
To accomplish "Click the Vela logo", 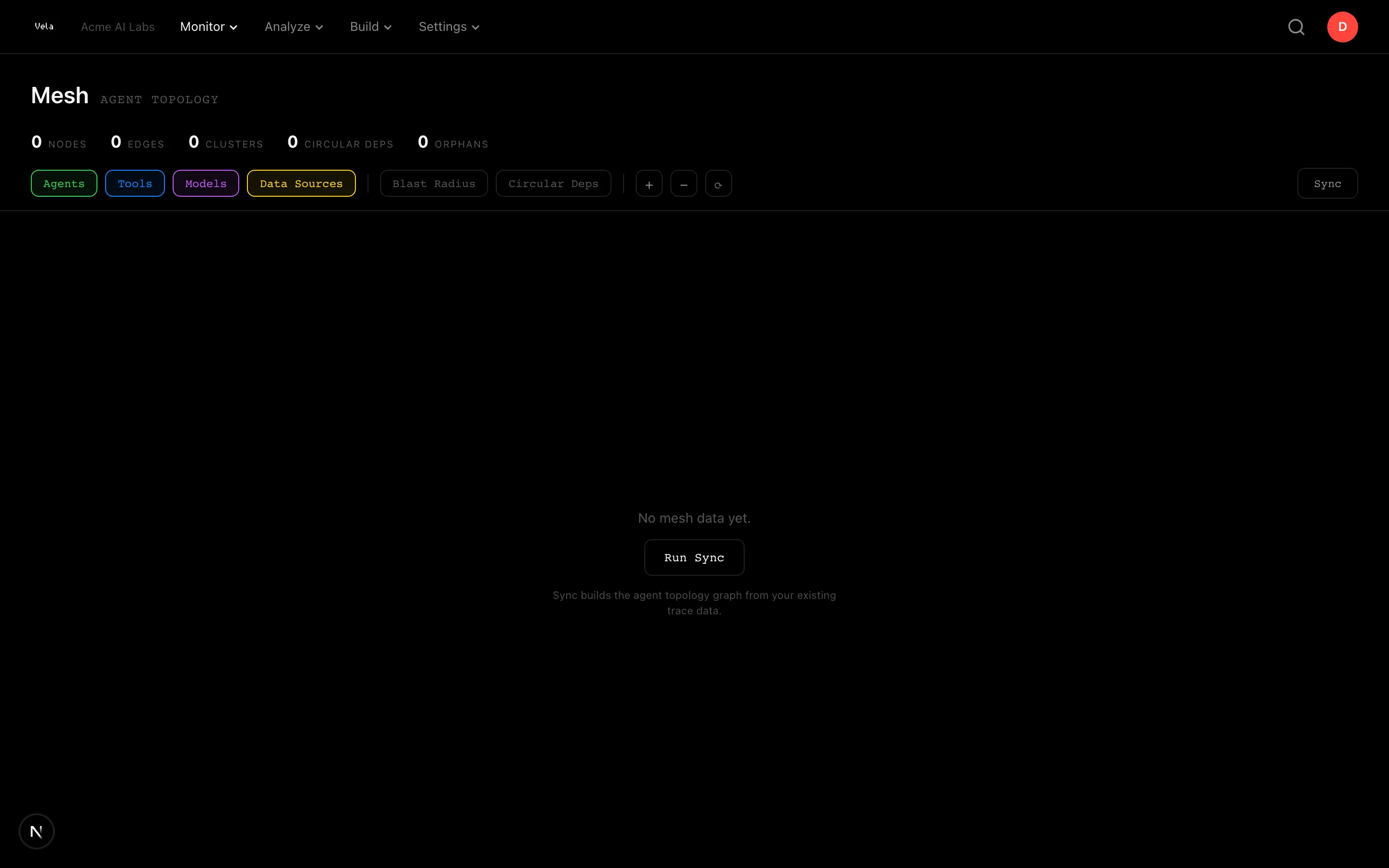I will 44,27.
